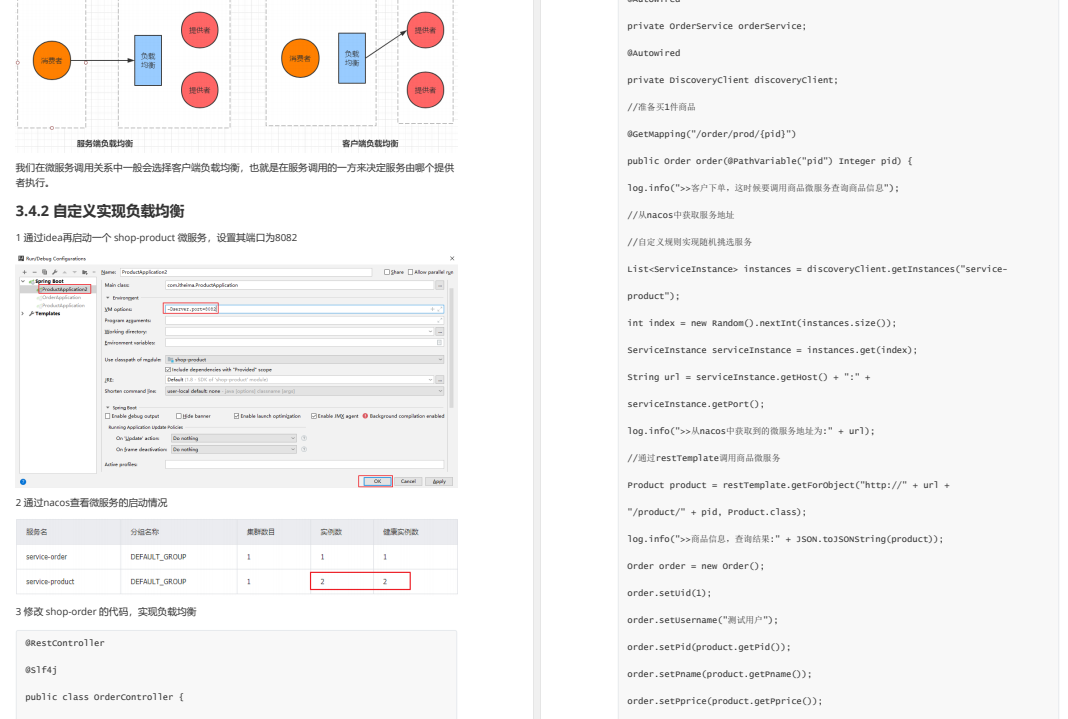Toggle Enable JMX agent checkbox
Image resolution: width=1068 pixels, height=719 pixels.
coord(314,416)
